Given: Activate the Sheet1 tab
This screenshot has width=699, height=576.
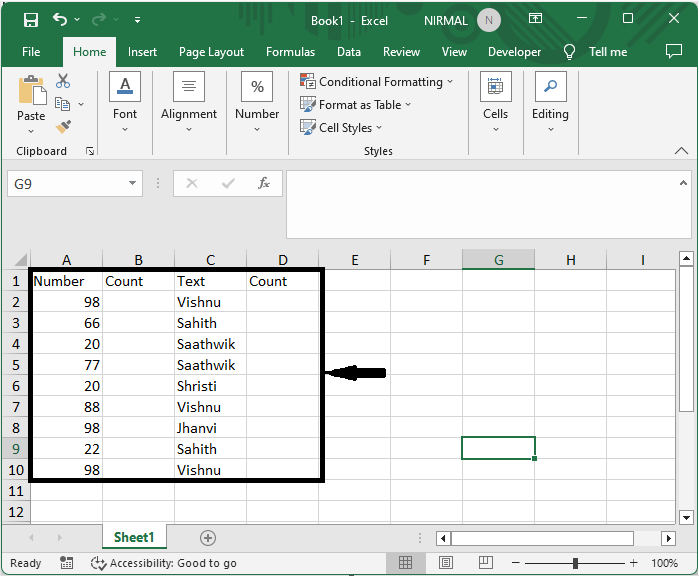Looking at the screenshot, I should pyautogui.click(x=134, y=537).
